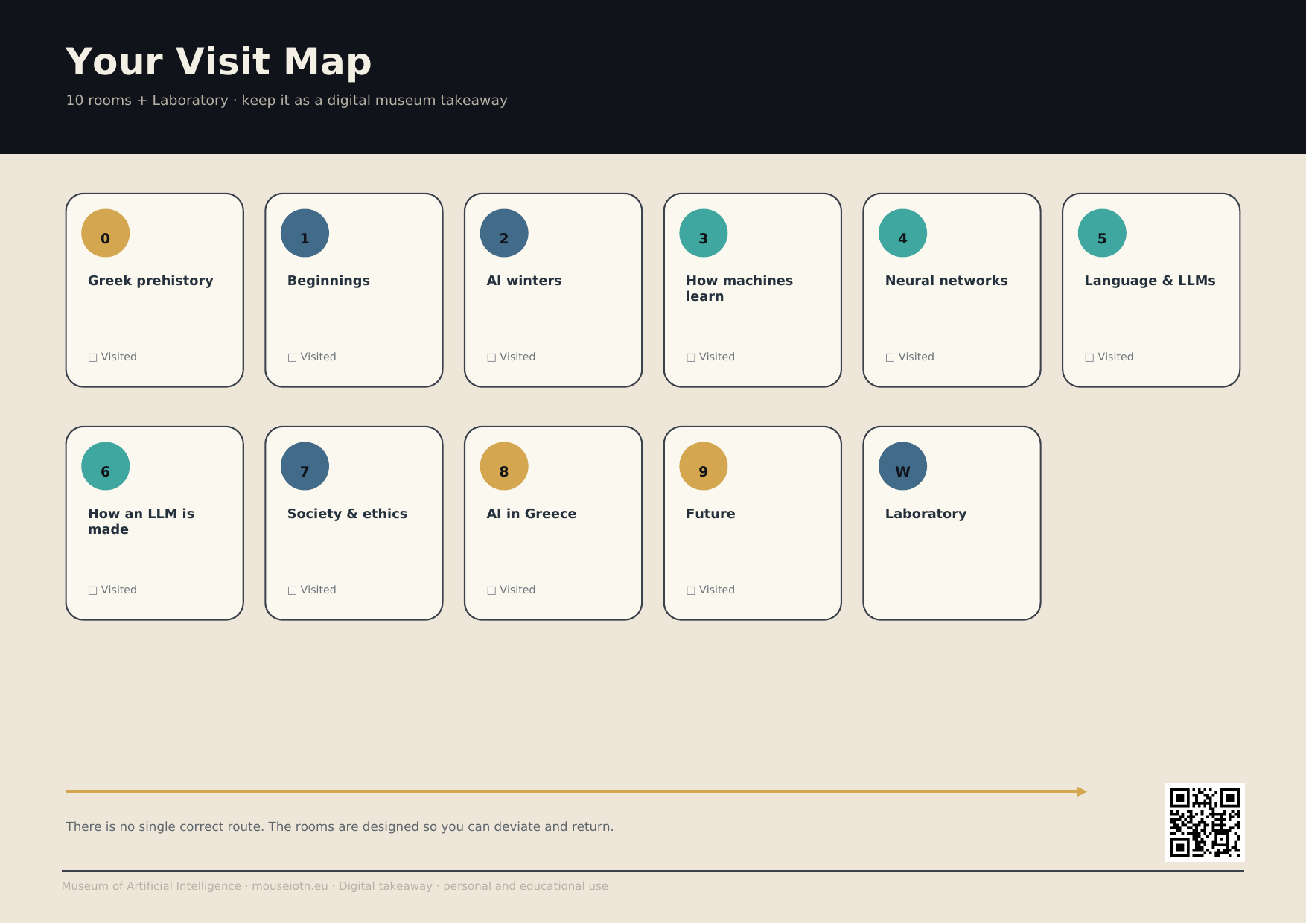Click the teal circle numbered 4

point(902,233)
